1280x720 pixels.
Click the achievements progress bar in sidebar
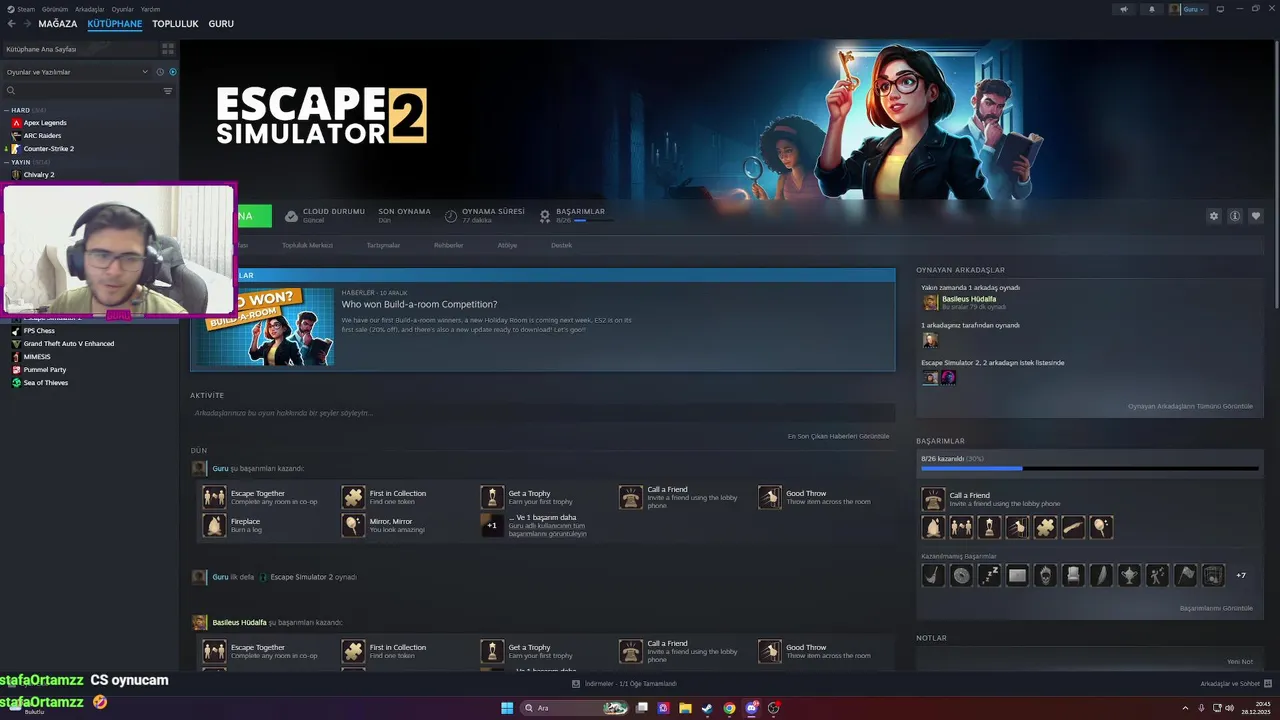1089,468
